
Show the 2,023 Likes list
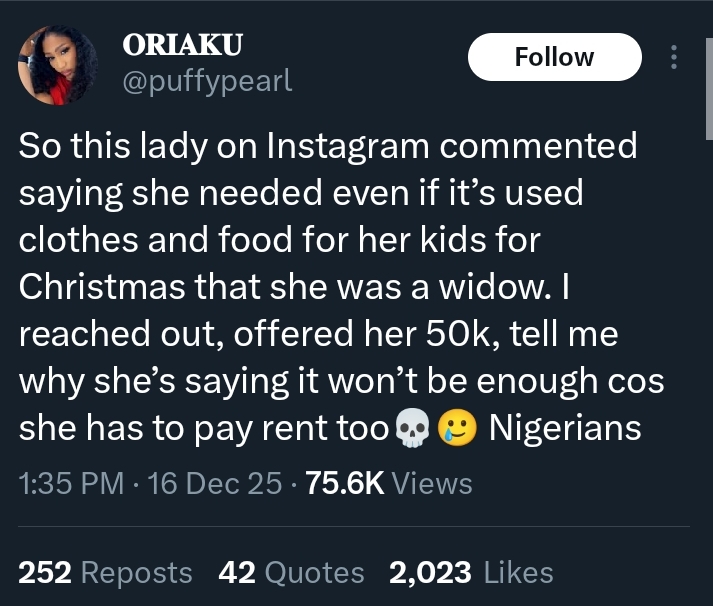pyautogui.click(x=471, y=572)
